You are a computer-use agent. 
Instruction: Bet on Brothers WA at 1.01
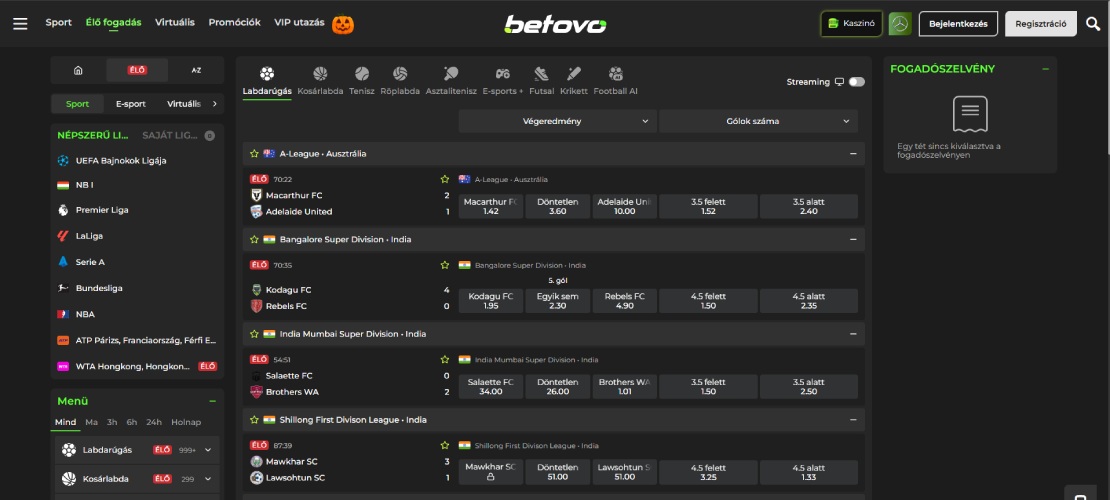point(624,387)
